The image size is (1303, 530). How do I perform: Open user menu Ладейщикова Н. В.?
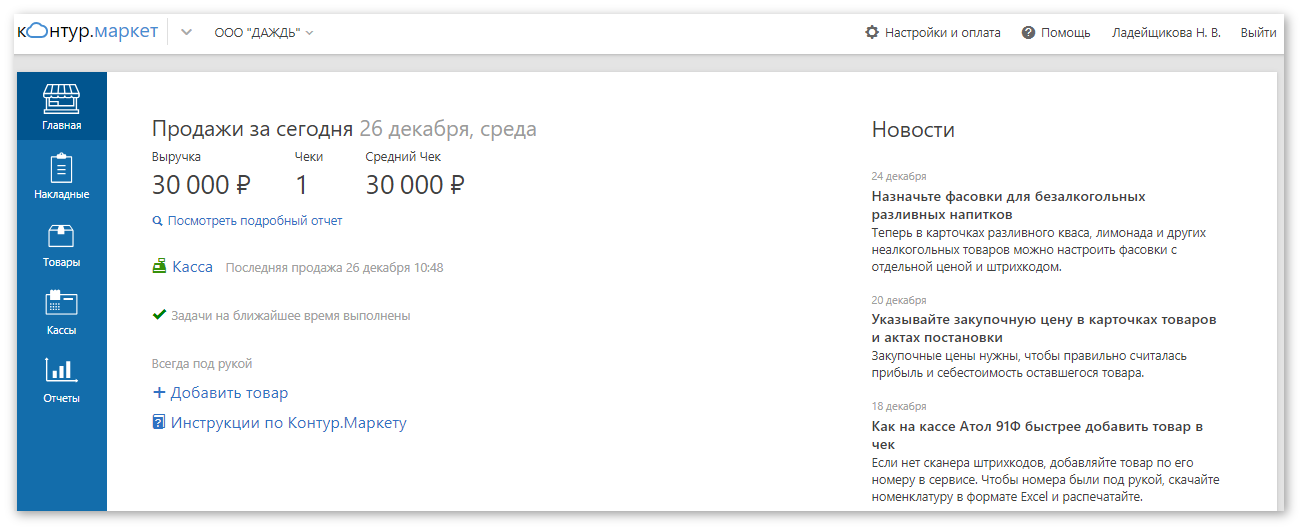[x=1166, y=33]
